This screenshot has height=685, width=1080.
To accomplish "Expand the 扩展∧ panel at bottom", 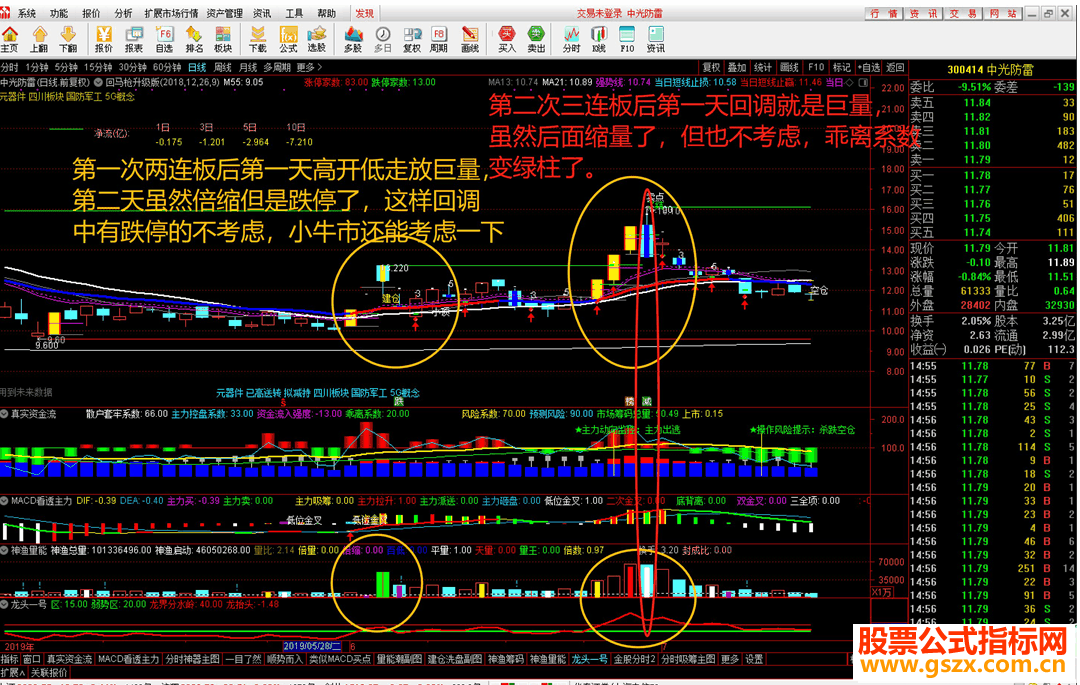I will coord(13,673).
